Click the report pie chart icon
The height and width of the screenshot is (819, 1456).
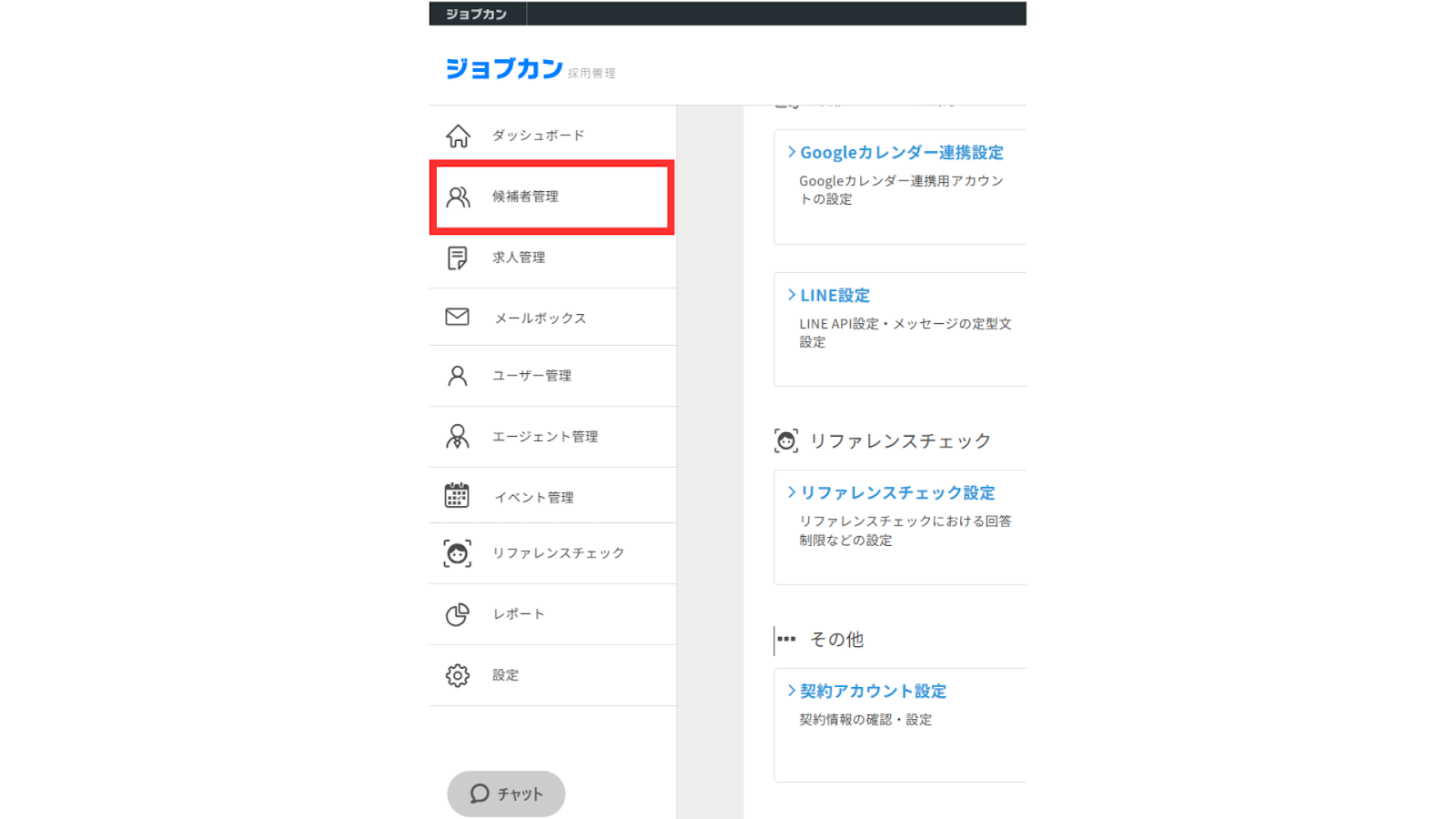tap(458, 614)
